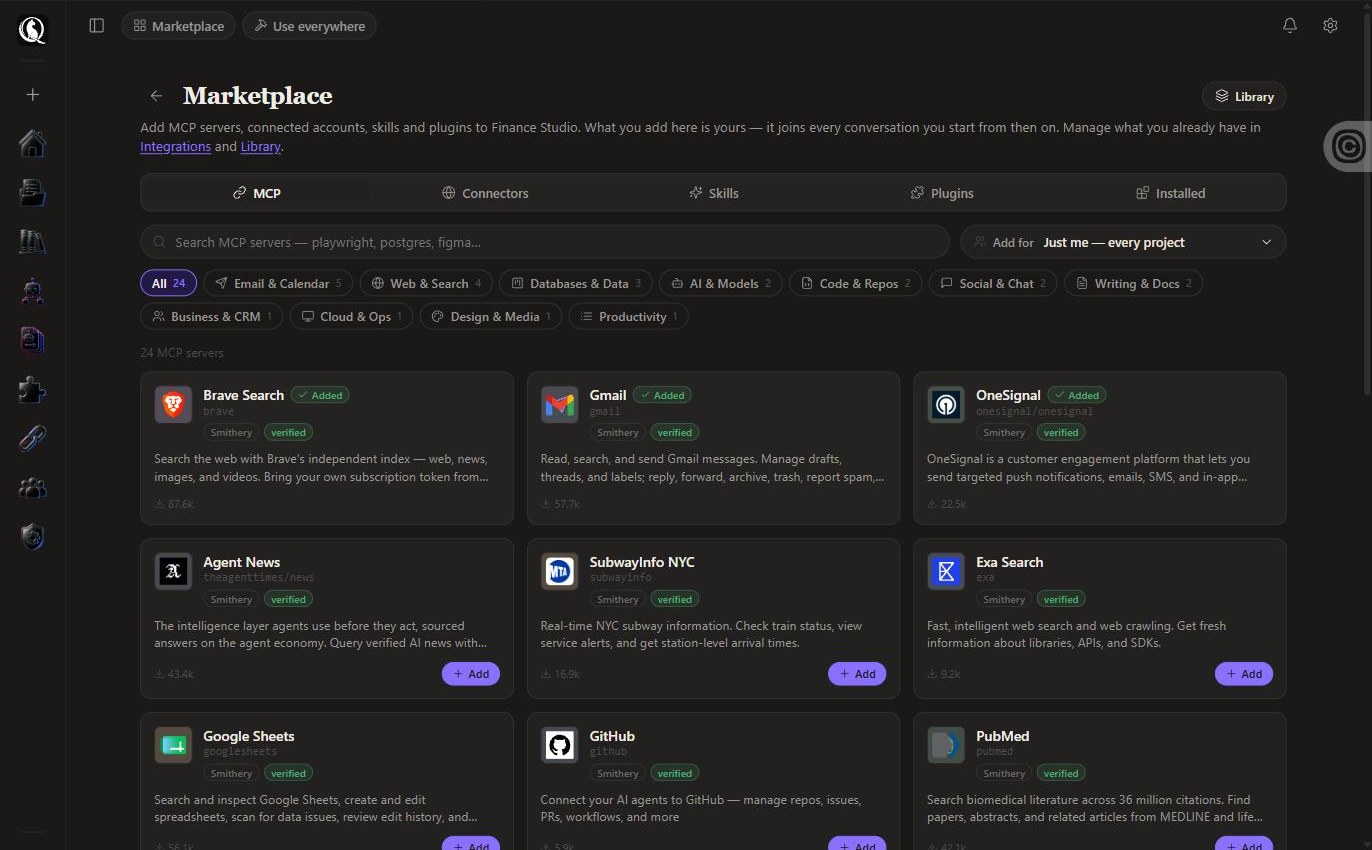Click the Exa Search logo icon
1372x850 pixels.
pos(946,572)
